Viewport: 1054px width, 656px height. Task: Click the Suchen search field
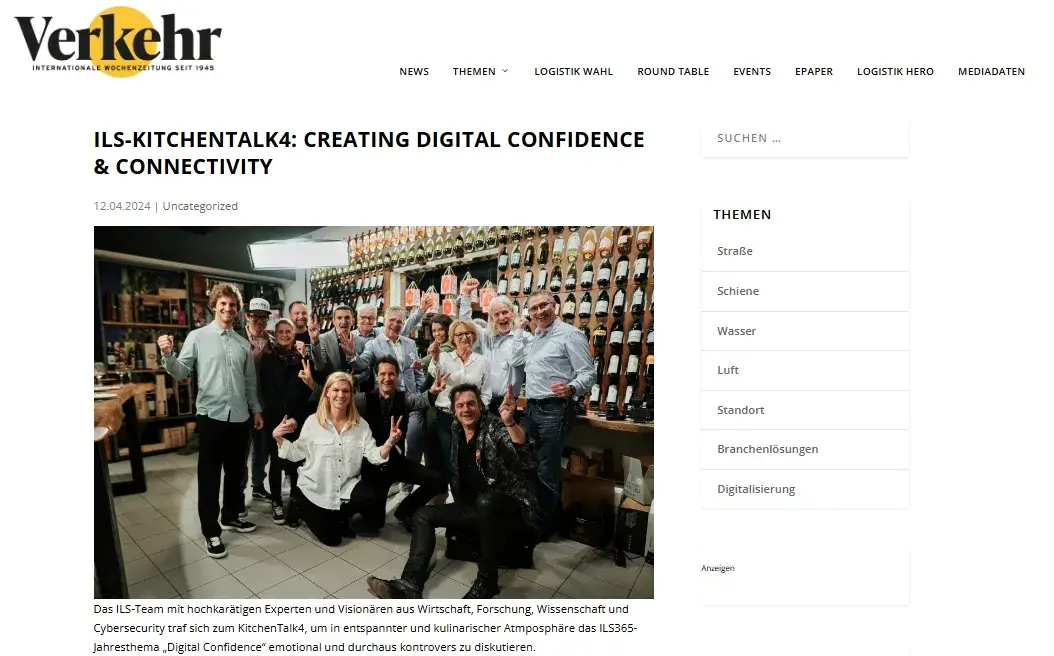coord(805,138)
